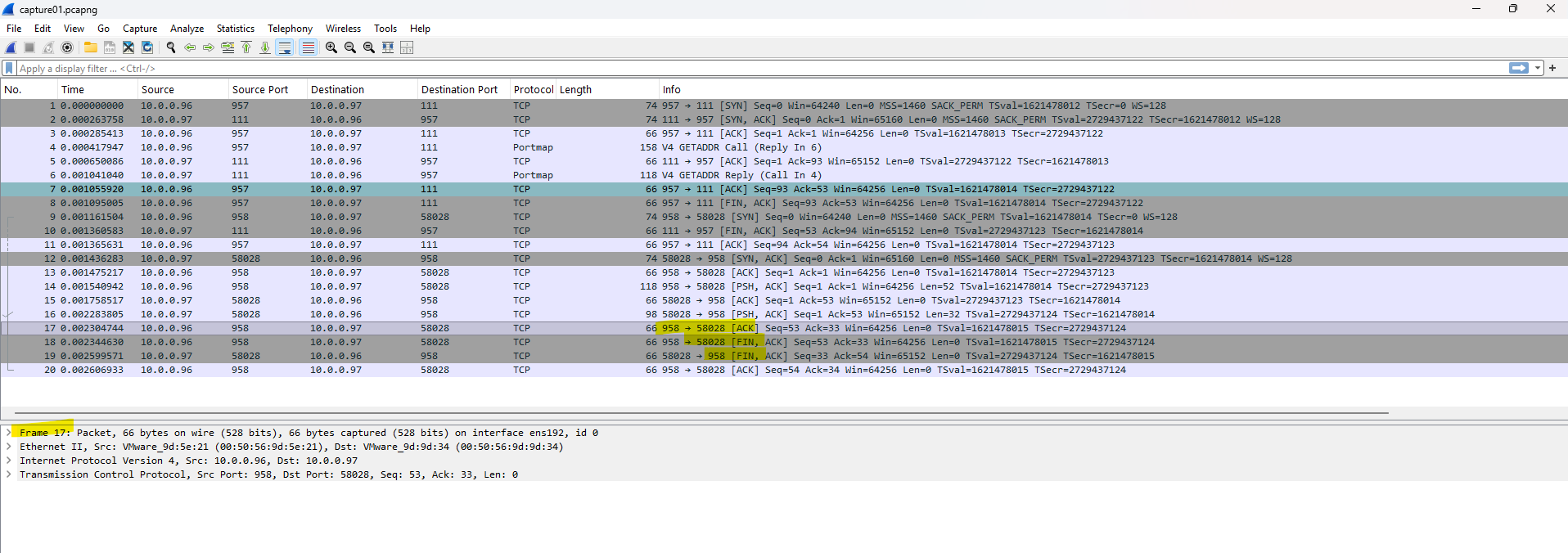The width and height of the screenshot is (1568, 553).
Task: Focus the display filter input field
Action: click(x=761, y=68)
